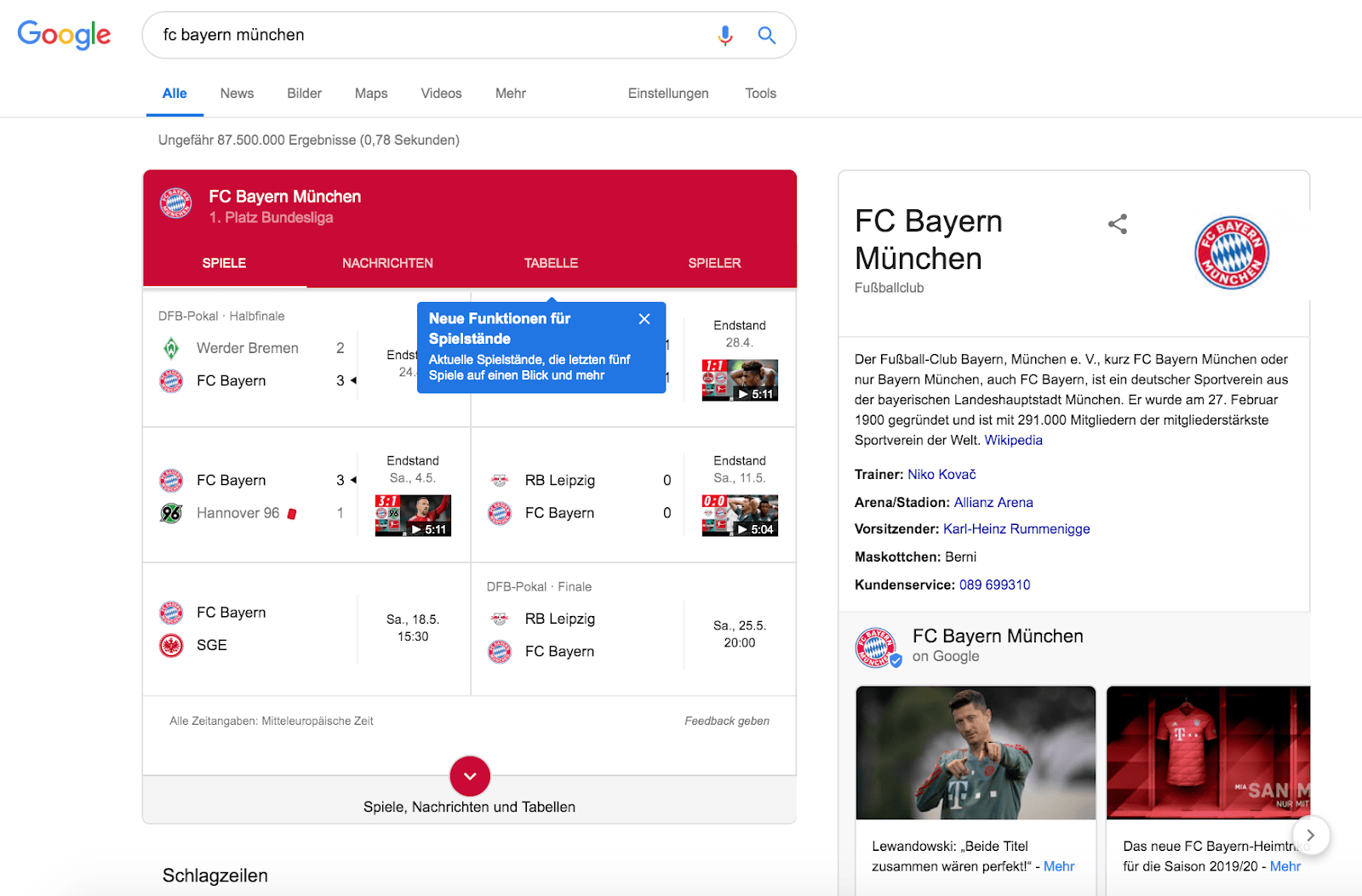Click SGE Eintracht Frankfurt crest
Viewport: 1362px width, 896px height.
coord(171,645)
